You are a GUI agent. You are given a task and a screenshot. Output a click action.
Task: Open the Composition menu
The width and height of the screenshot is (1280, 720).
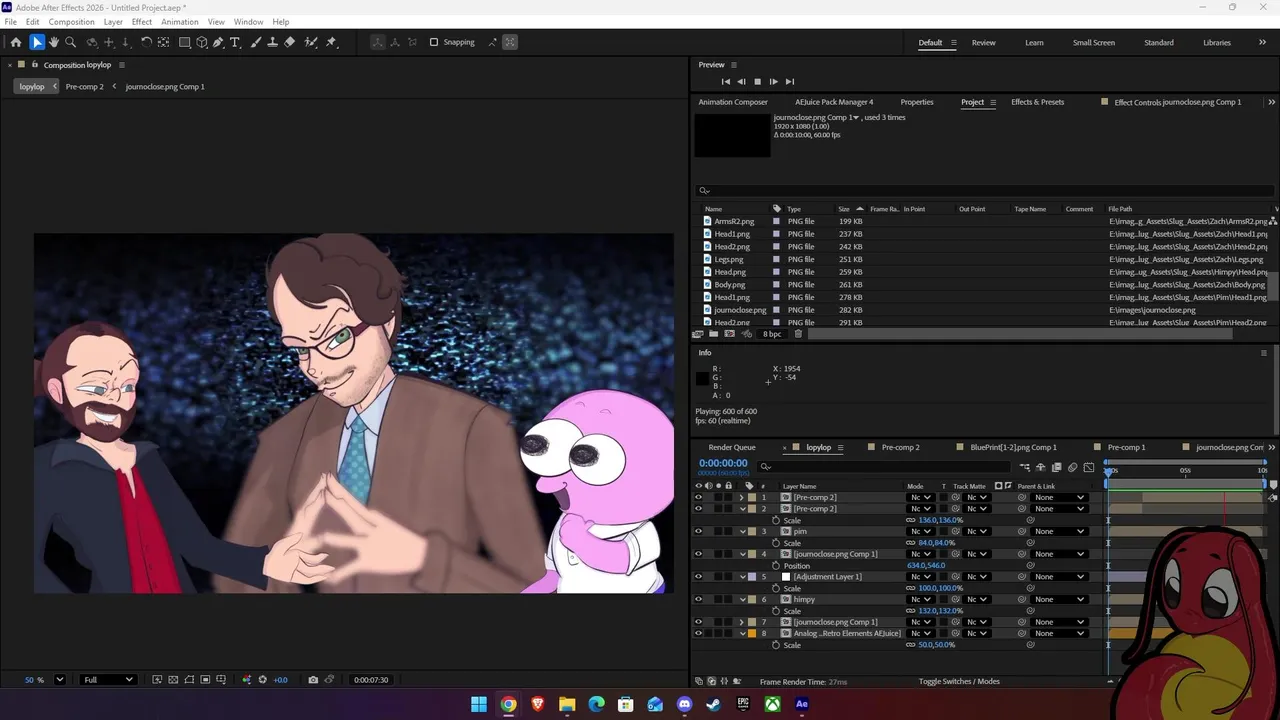[x=71, y=22]
